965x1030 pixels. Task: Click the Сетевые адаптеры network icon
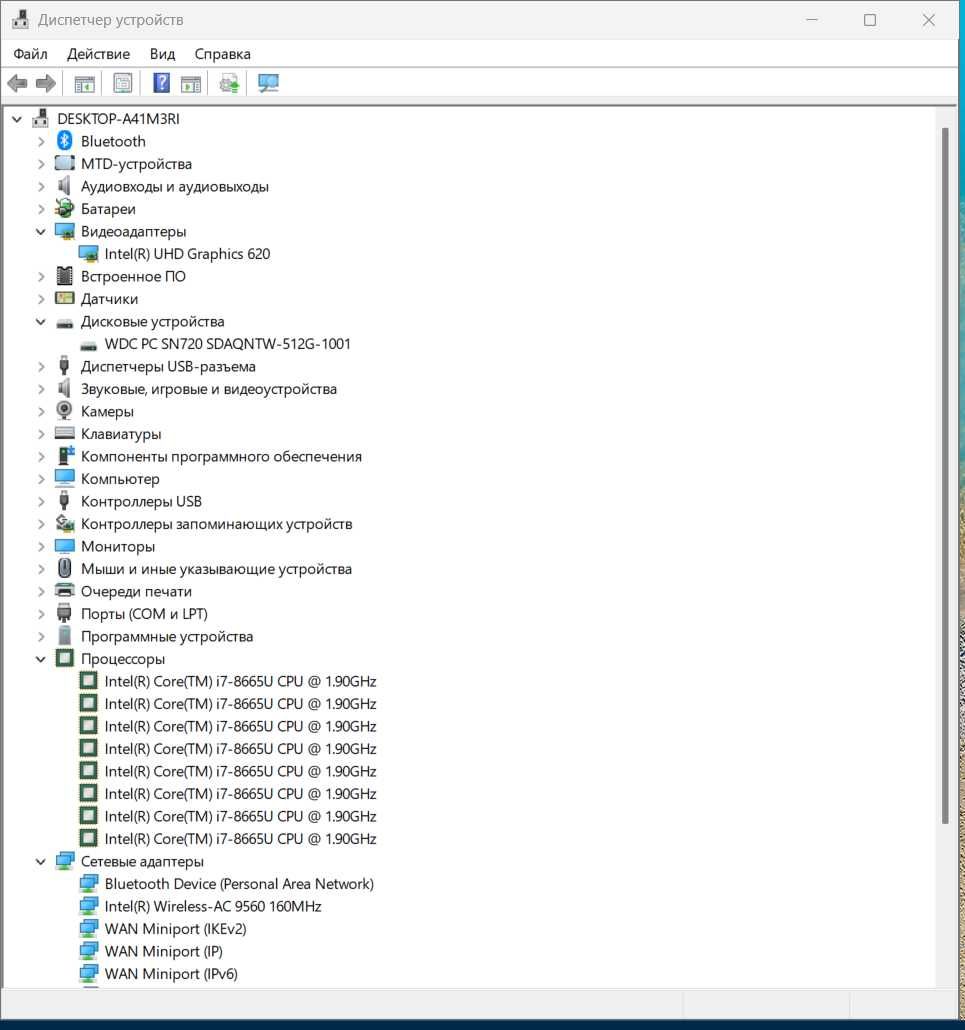[64, 861]
